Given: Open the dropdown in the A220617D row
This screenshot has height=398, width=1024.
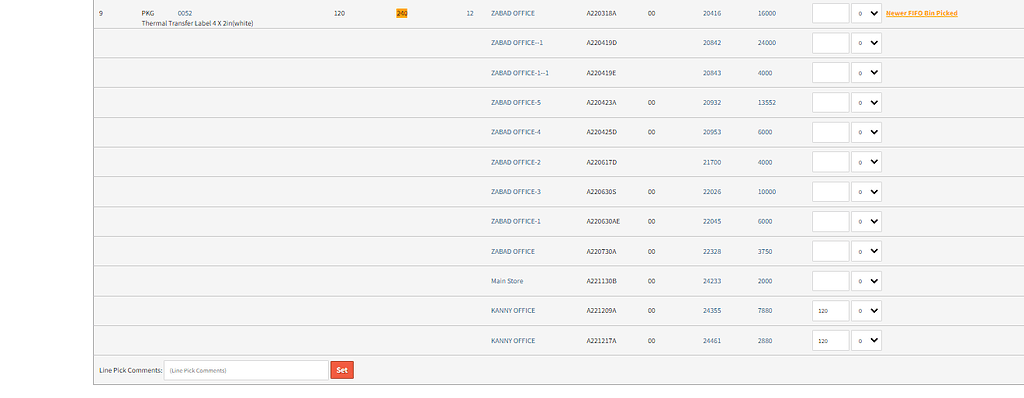Looking at the screenshot, I should [x=867, y=162].
